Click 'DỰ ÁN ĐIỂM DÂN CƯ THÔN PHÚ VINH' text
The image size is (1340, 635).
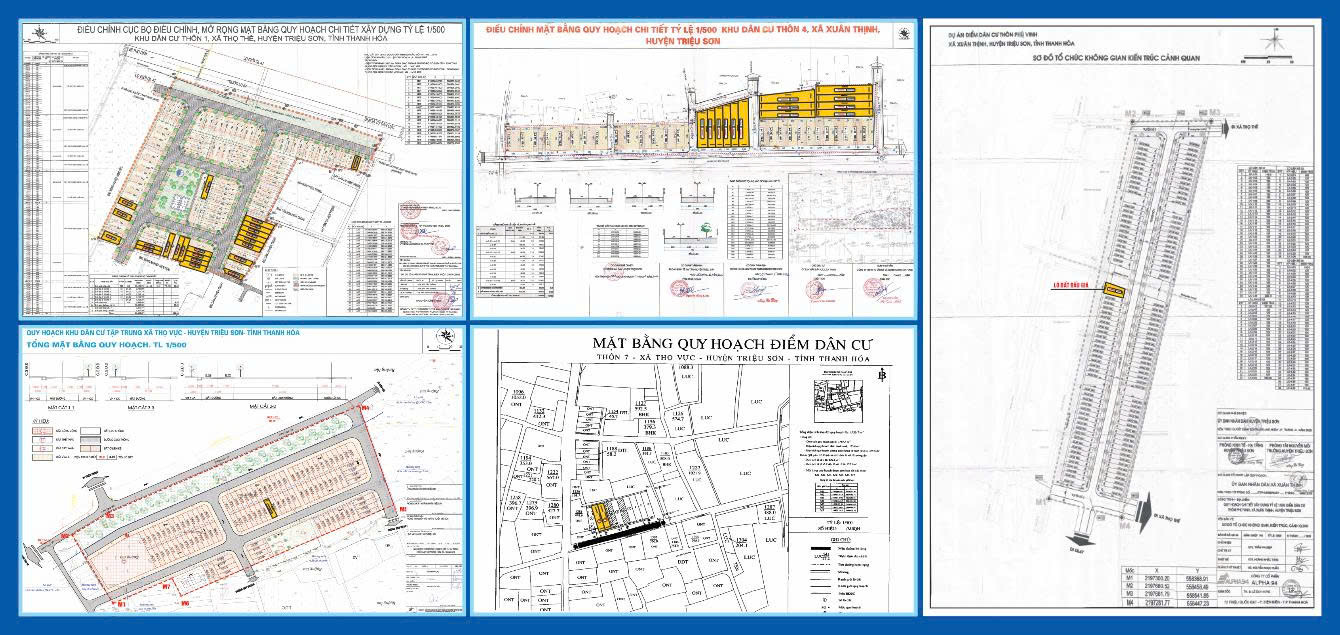point(993,34)
